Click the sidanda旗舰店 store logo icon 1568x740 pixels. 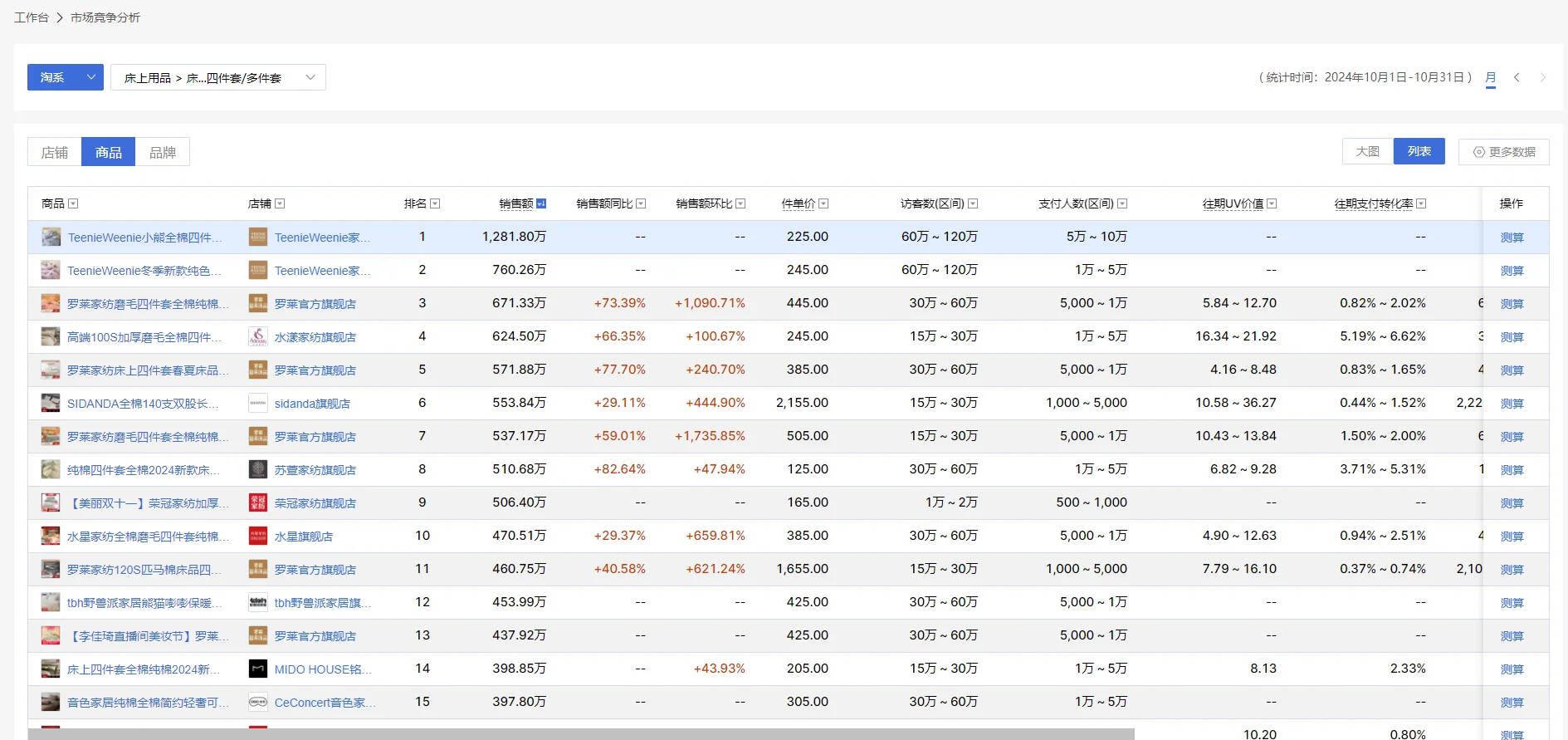point(258,403)
